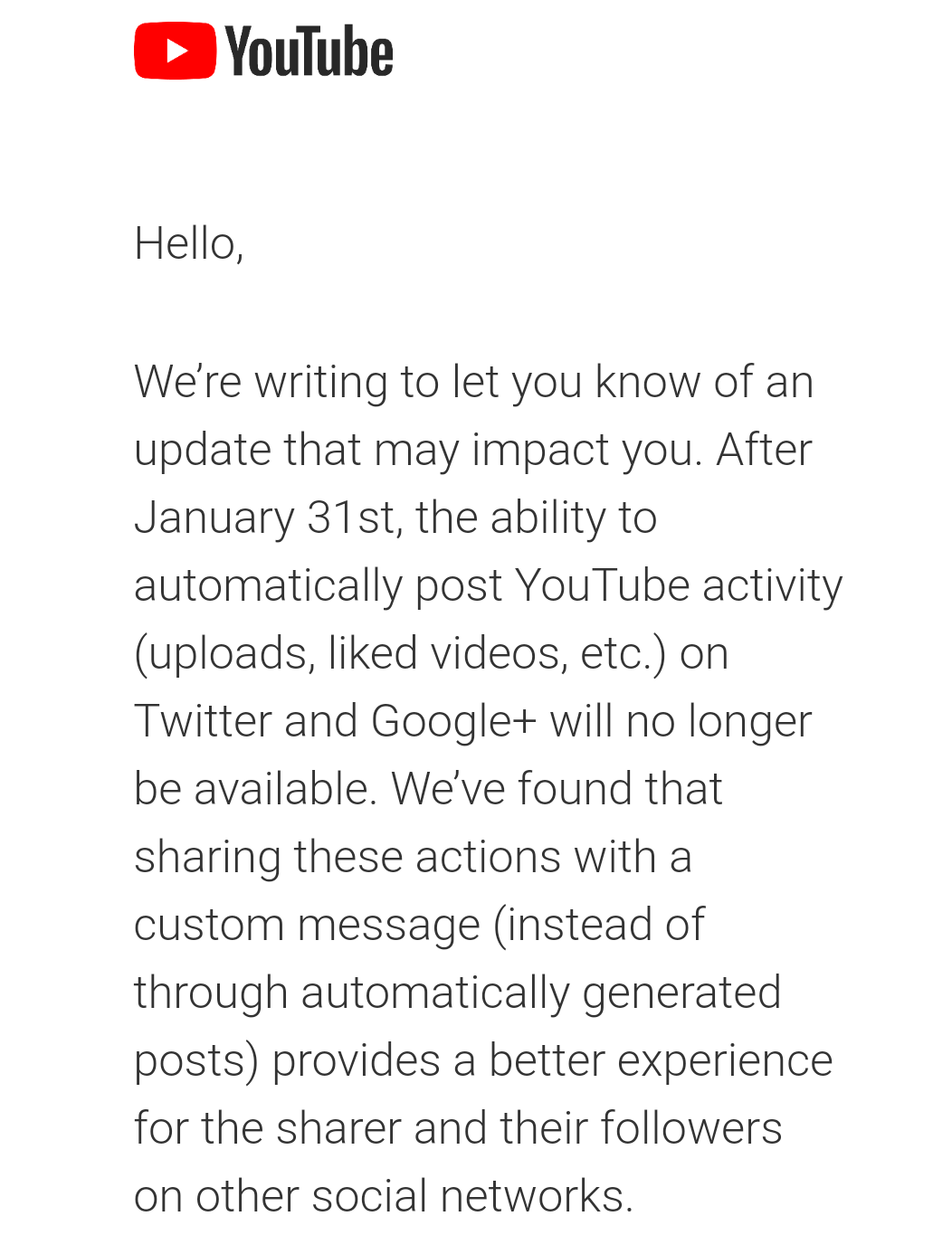
Task: Click the words "automatically post"
Action: pyautogui.click(x=318, y=585)
